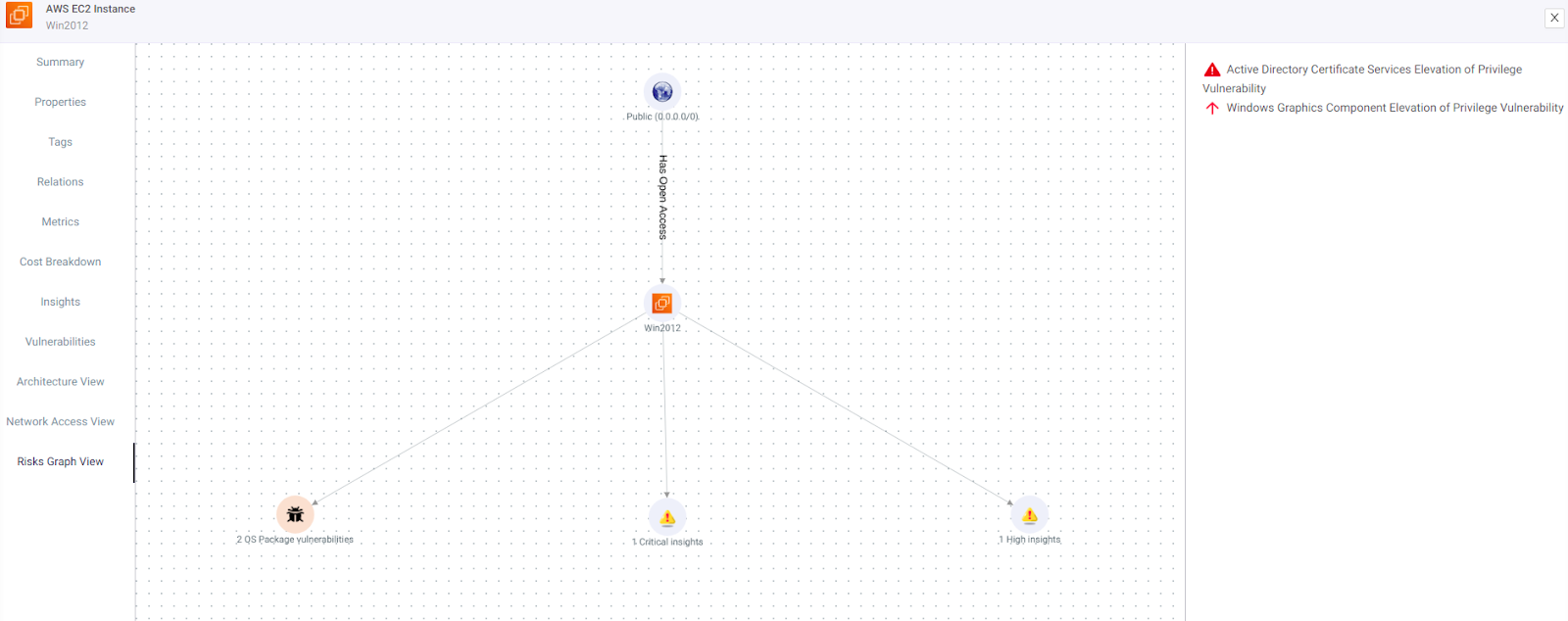Click the AWS EC2 Instance header icon
This screenshot has height=621, width=1568.
pyautogui.click(x=20, y=16)
